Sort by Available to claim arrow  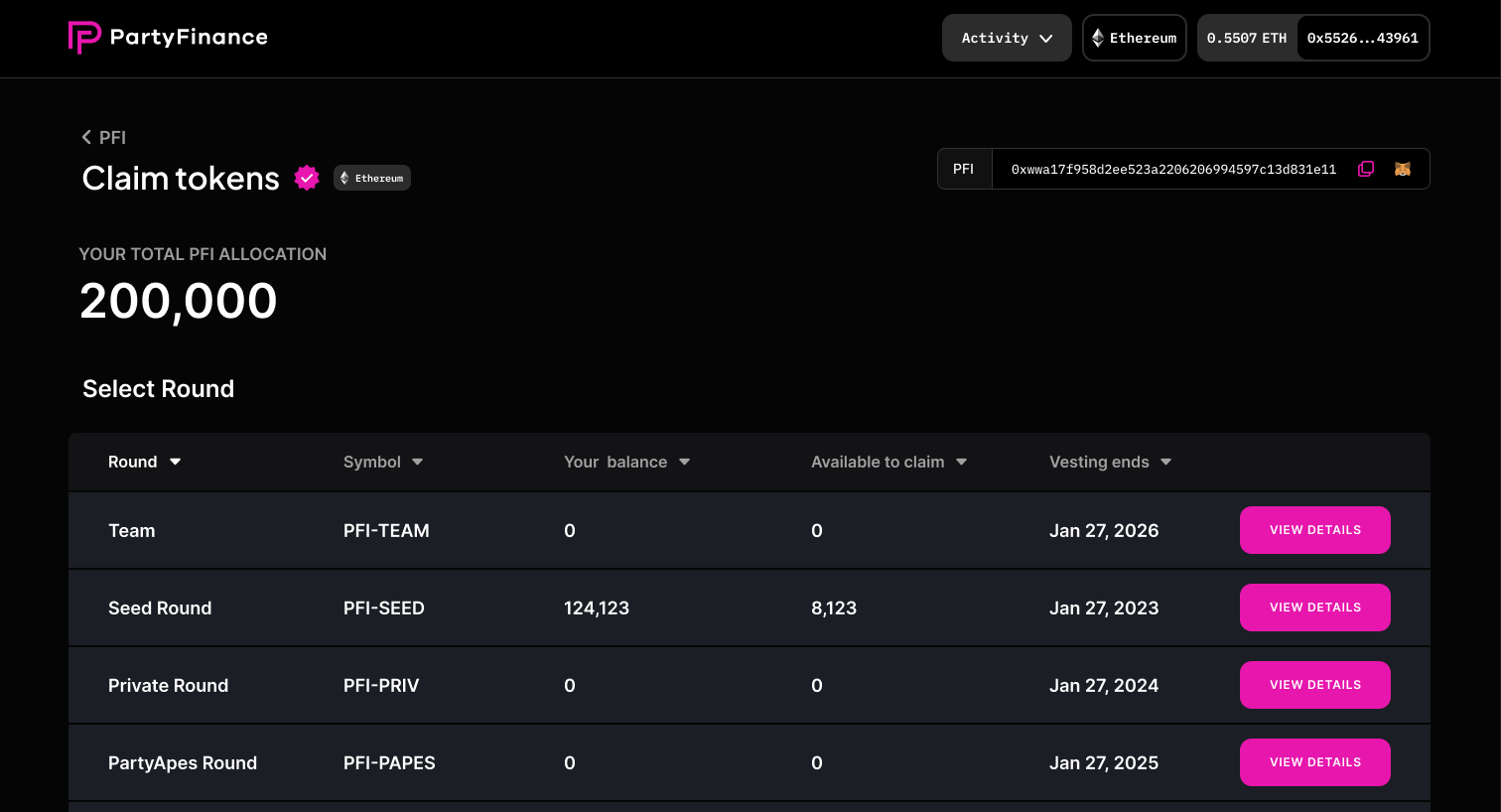pyautogui.click(x=961, y=462)
